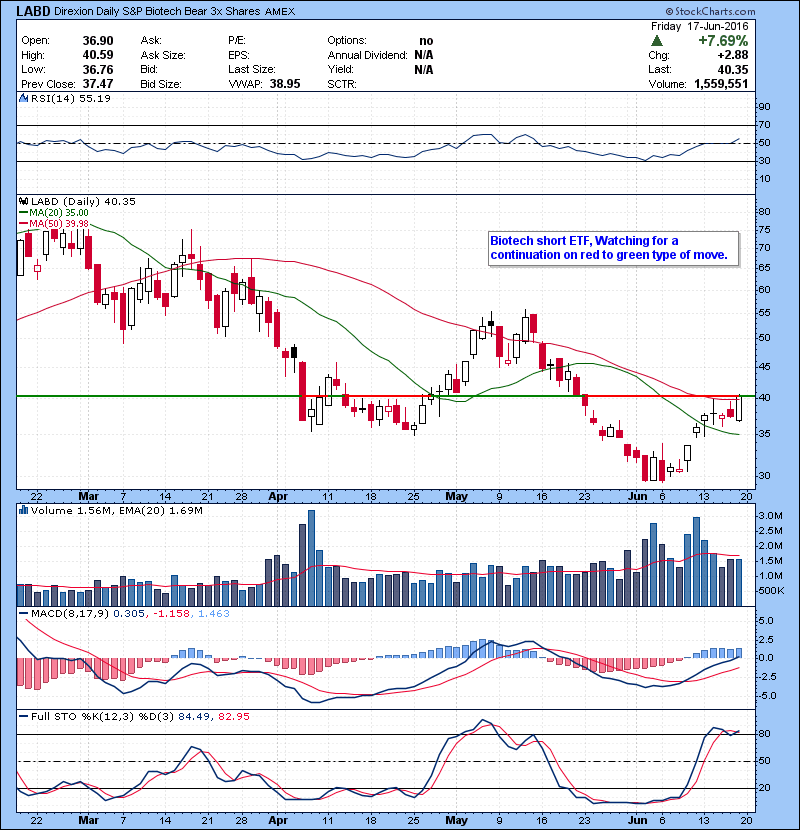Click the candlestick icon beside LABD (Daily)
The image size is (800, 830).
23,201
